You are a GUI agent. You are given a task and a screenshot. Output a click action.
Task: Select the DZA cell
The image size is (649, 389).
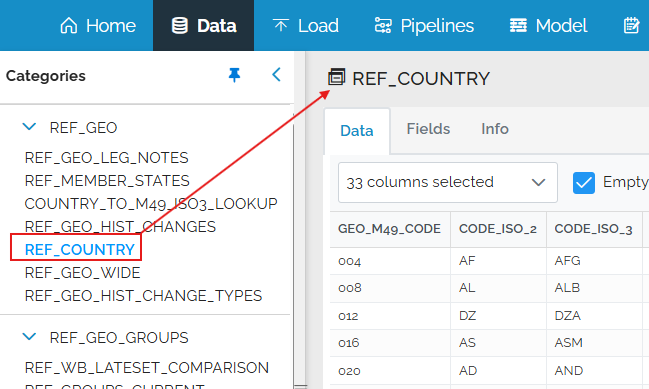click(594, 316)
